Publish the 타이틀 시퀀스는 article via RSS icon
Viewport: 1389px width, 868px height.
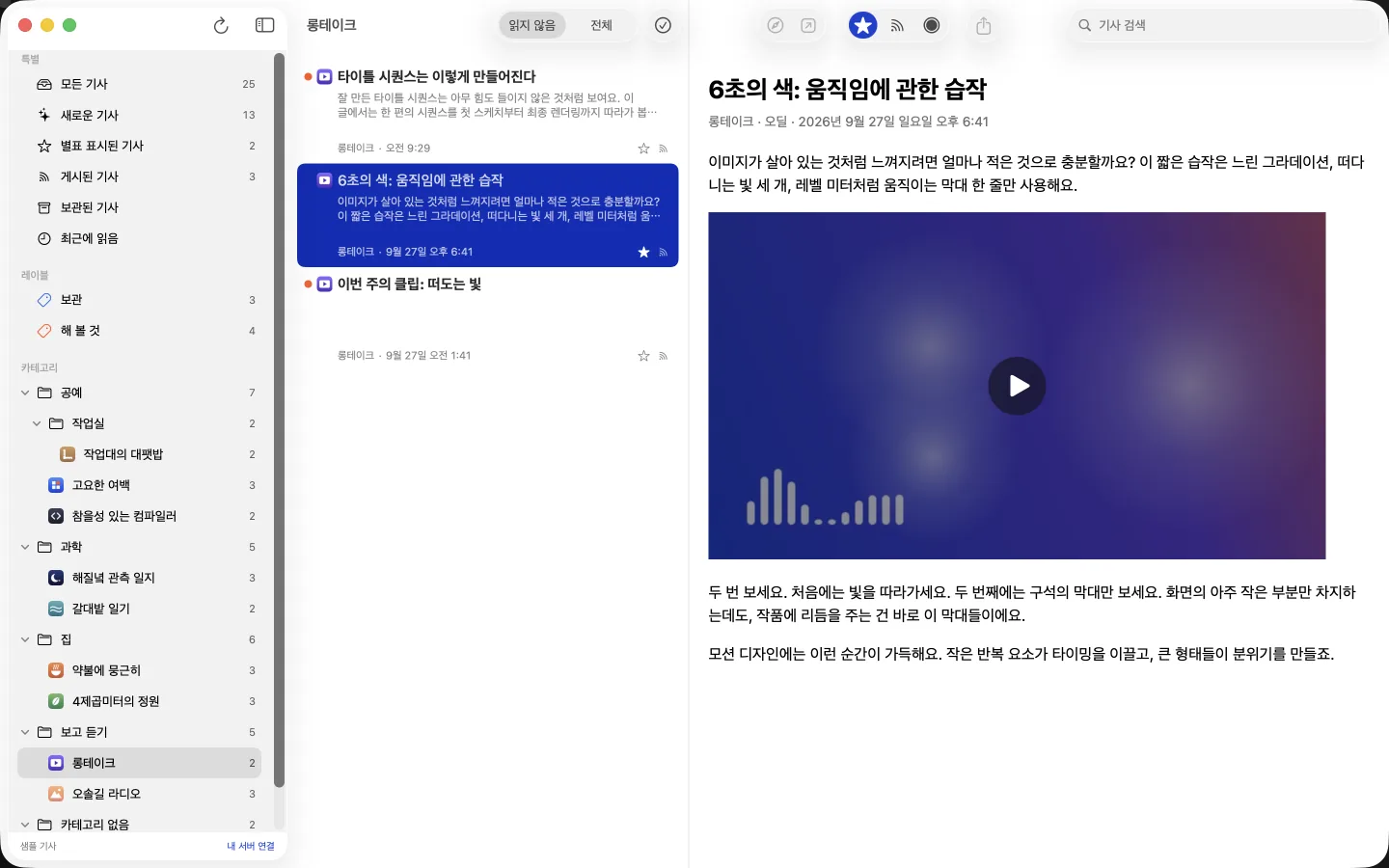coord(663,149)
